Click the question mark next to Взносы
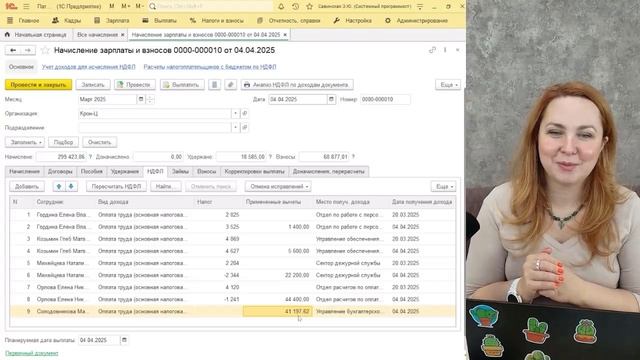Screen dimensions: 640x360 353,157
